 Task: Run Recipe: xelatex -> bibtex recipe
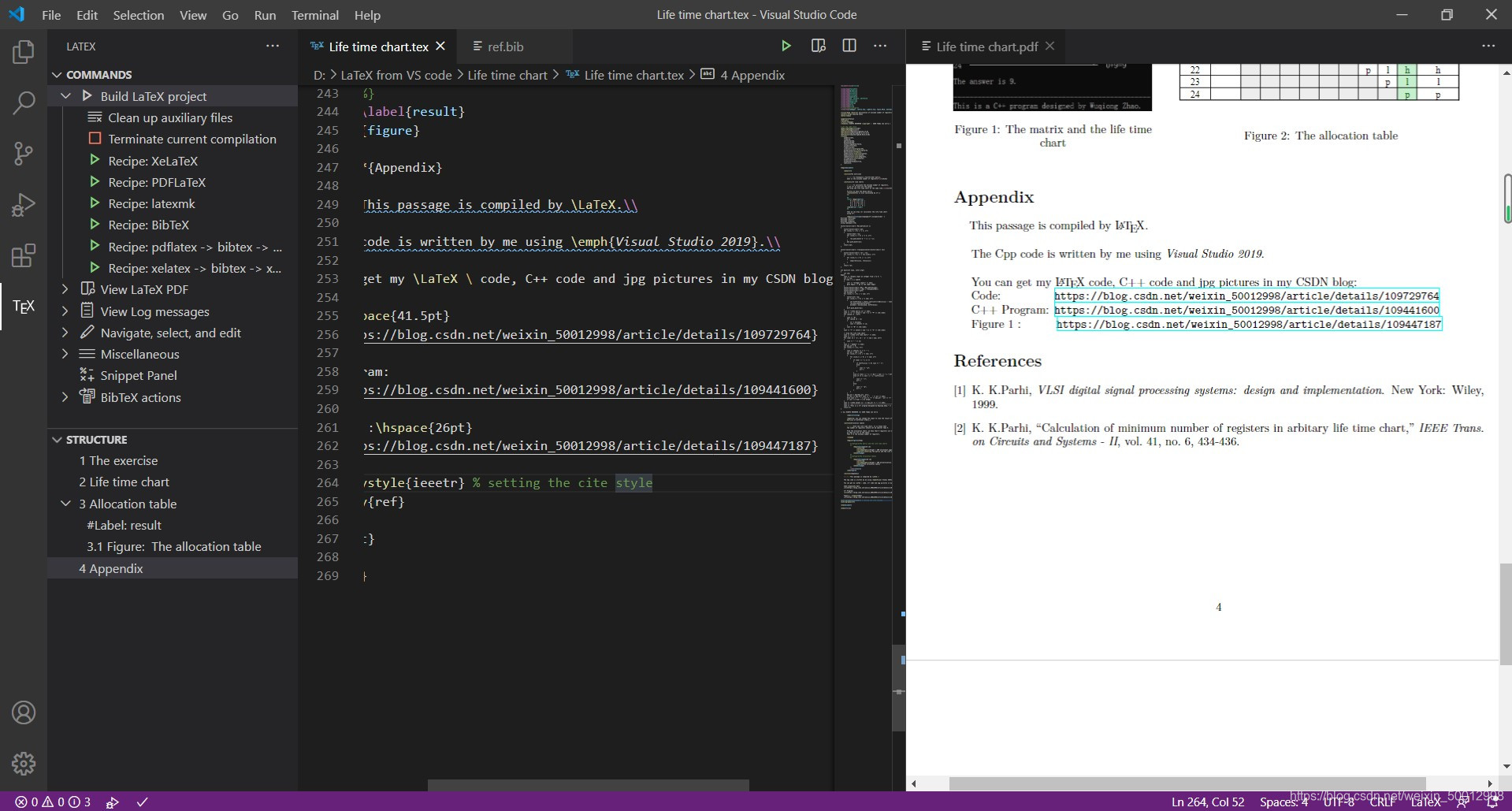pyautogui.click(x=195, y=268)
